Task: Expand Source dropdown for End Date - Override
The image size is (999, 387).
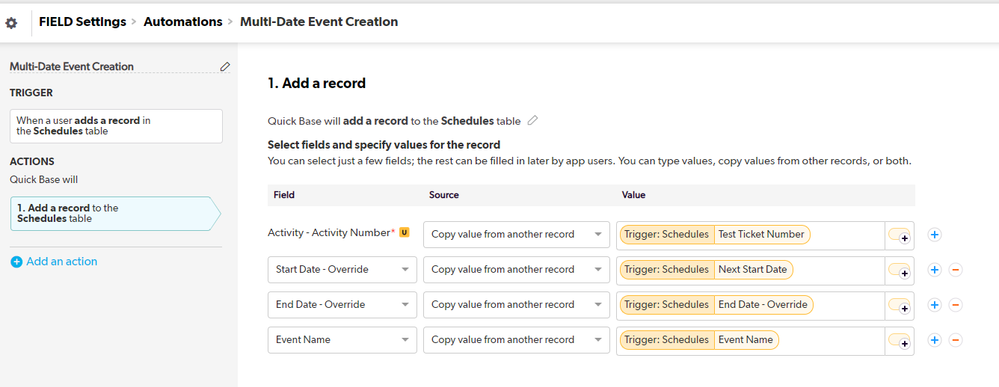Action: pyautogui.click(x=517, y=305)
